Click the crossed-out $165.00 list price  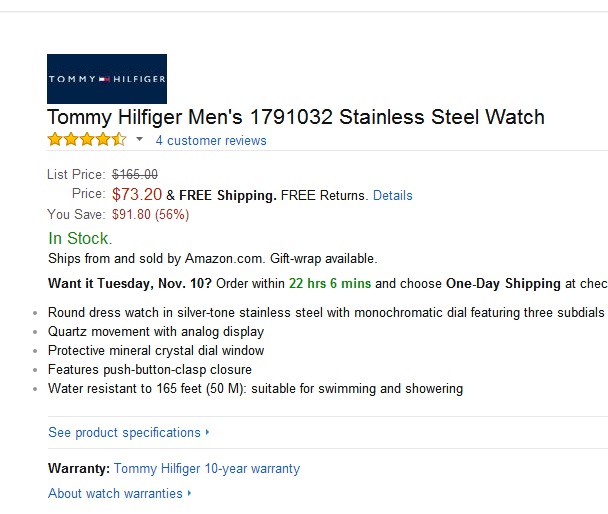(135, 175)
